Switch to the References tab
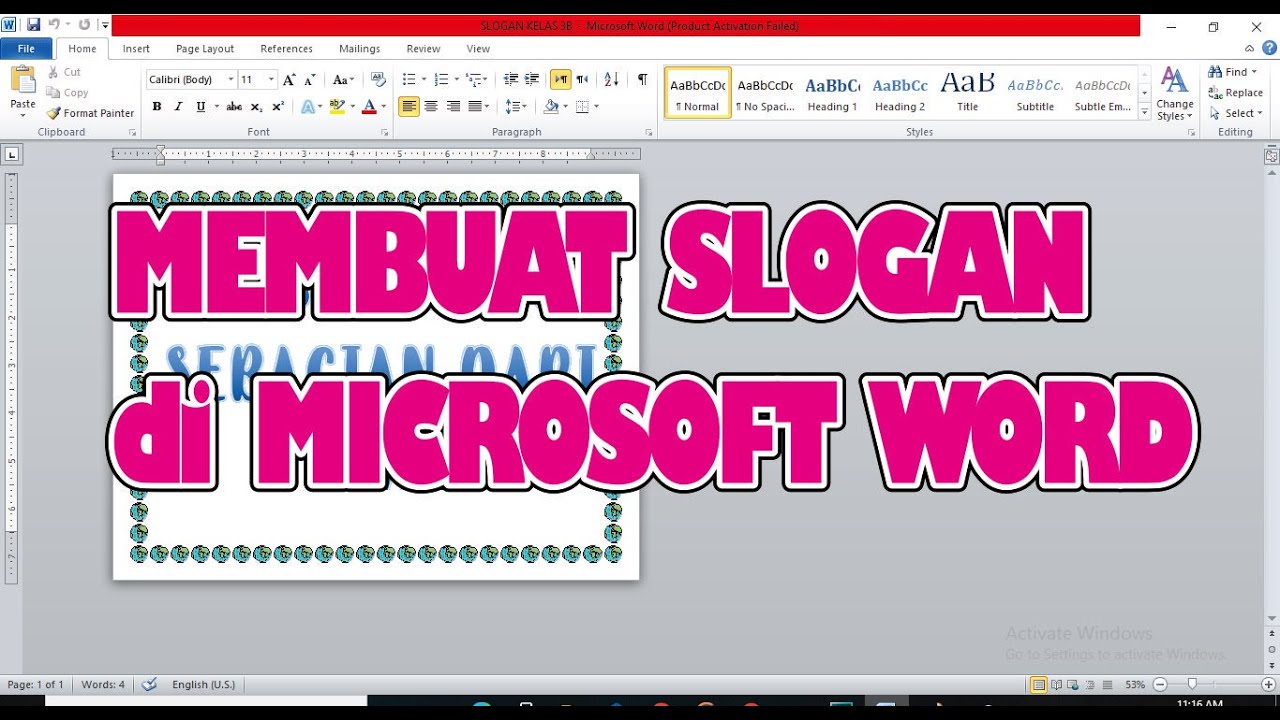Viewport: 1280px width, 720px height. click(x=287, y=48)
